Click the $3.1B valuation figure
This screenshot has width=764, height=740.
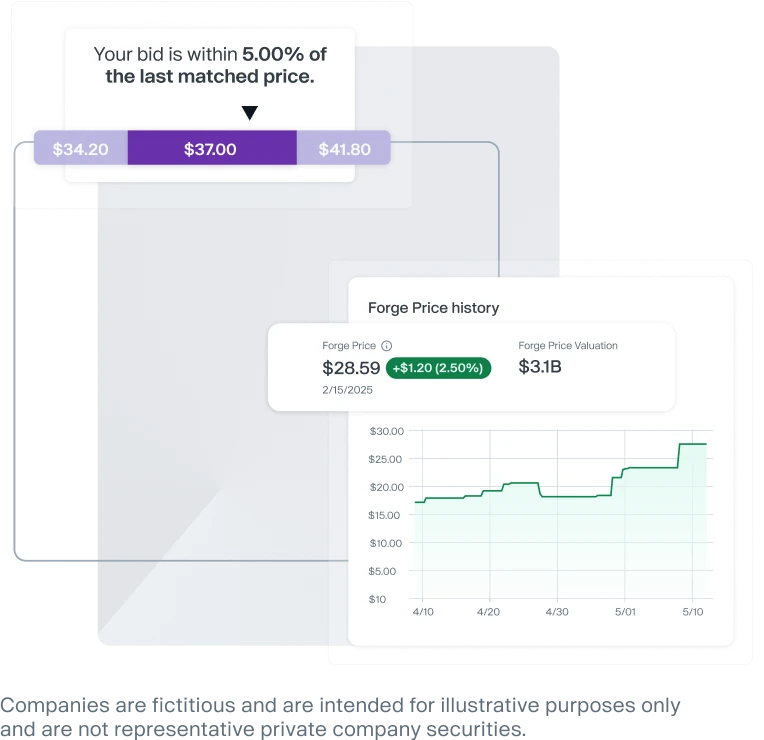point(540,366)
